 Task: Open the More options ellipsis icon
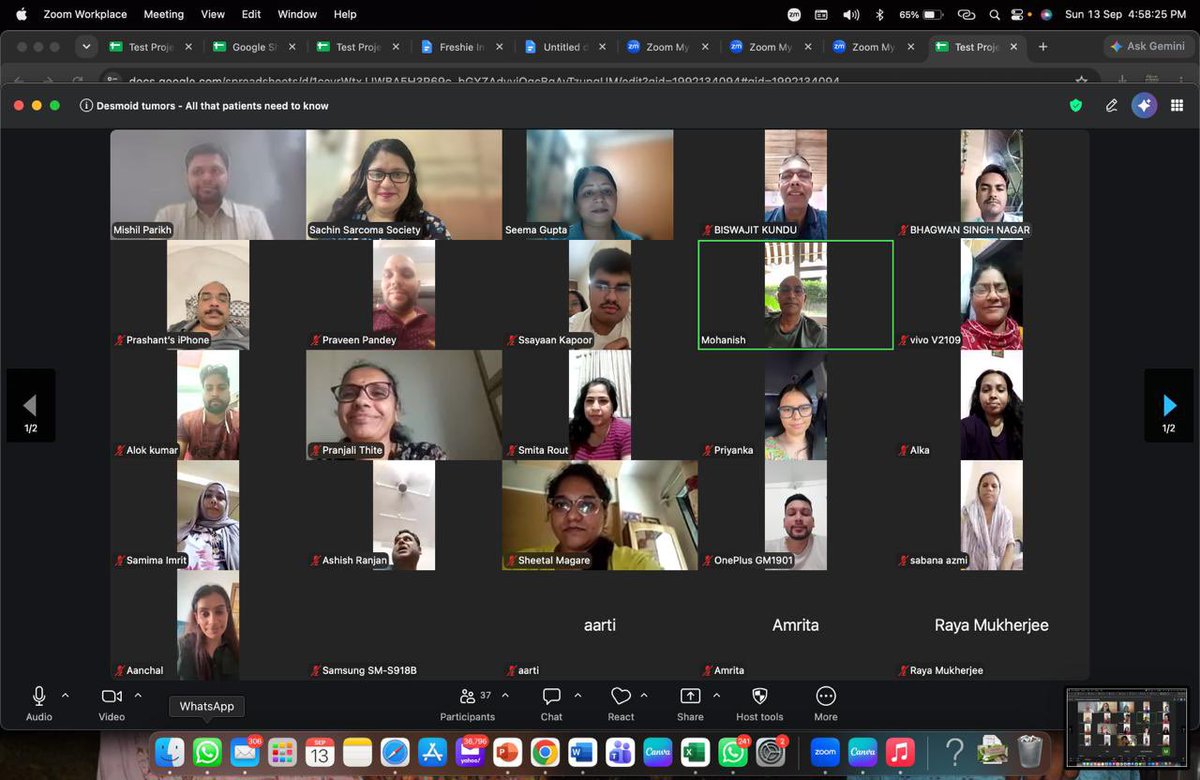pyautogui.click(x=826, y=696)
